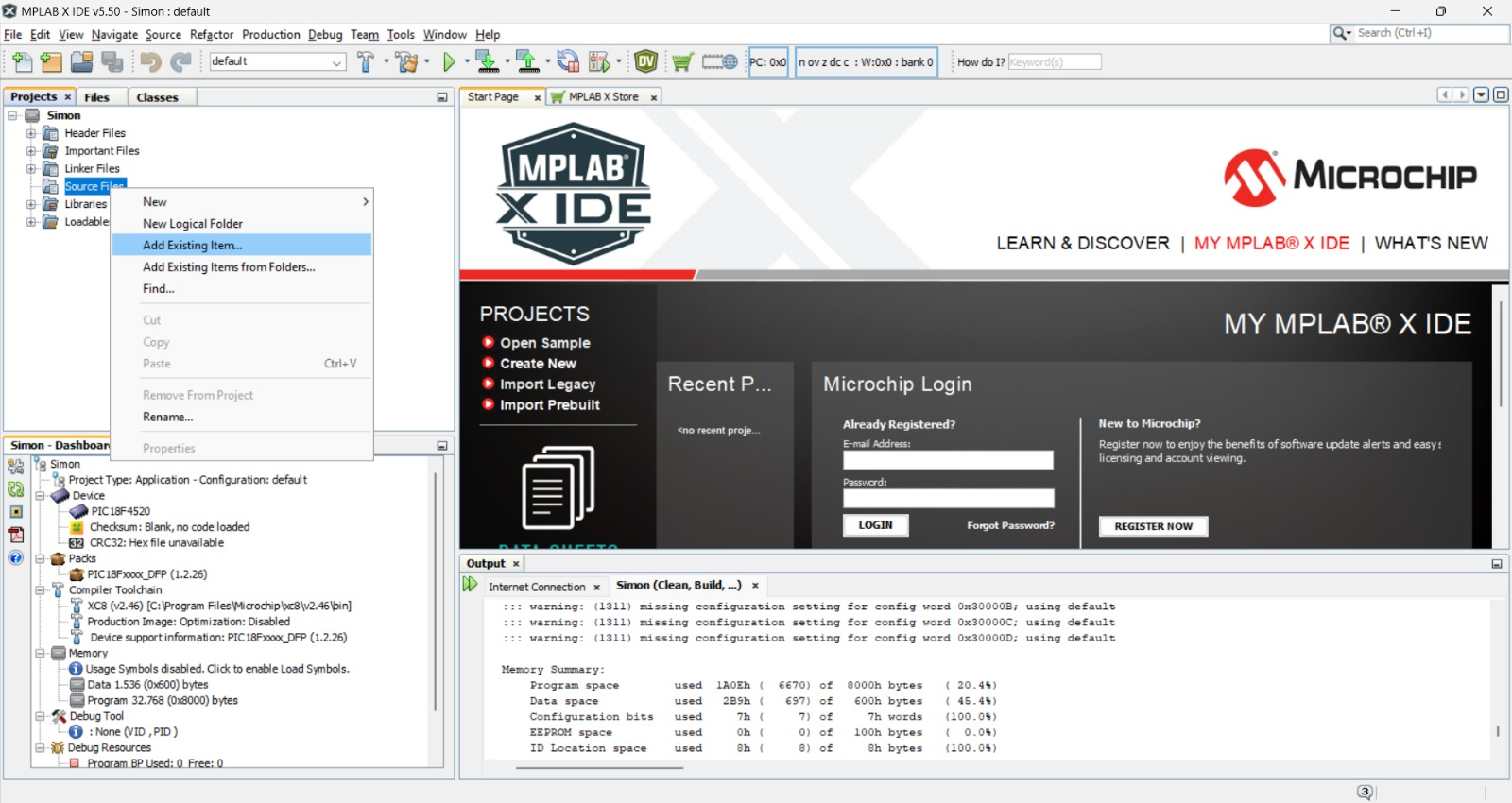Select PIC18F4520 device row in Dashboard

120,511
